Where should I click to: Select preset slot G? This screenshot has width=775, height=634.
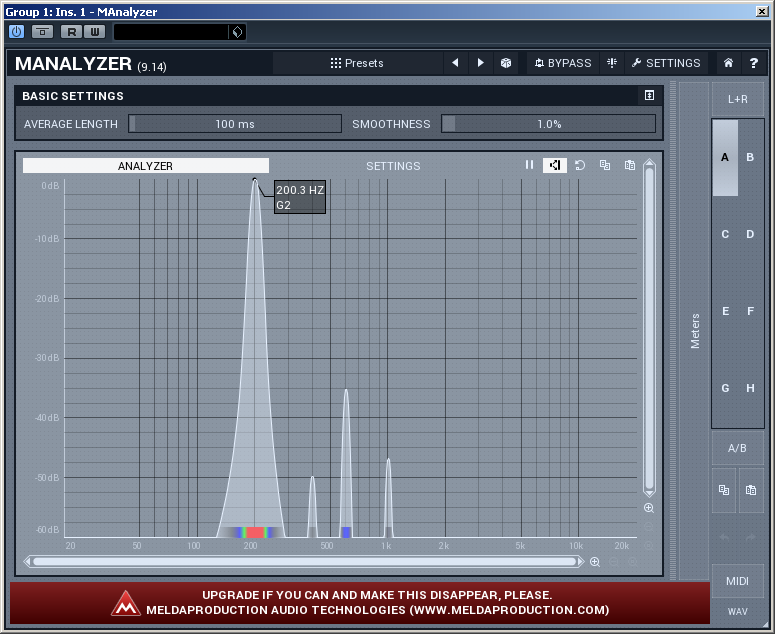click(x=725, y=388)
